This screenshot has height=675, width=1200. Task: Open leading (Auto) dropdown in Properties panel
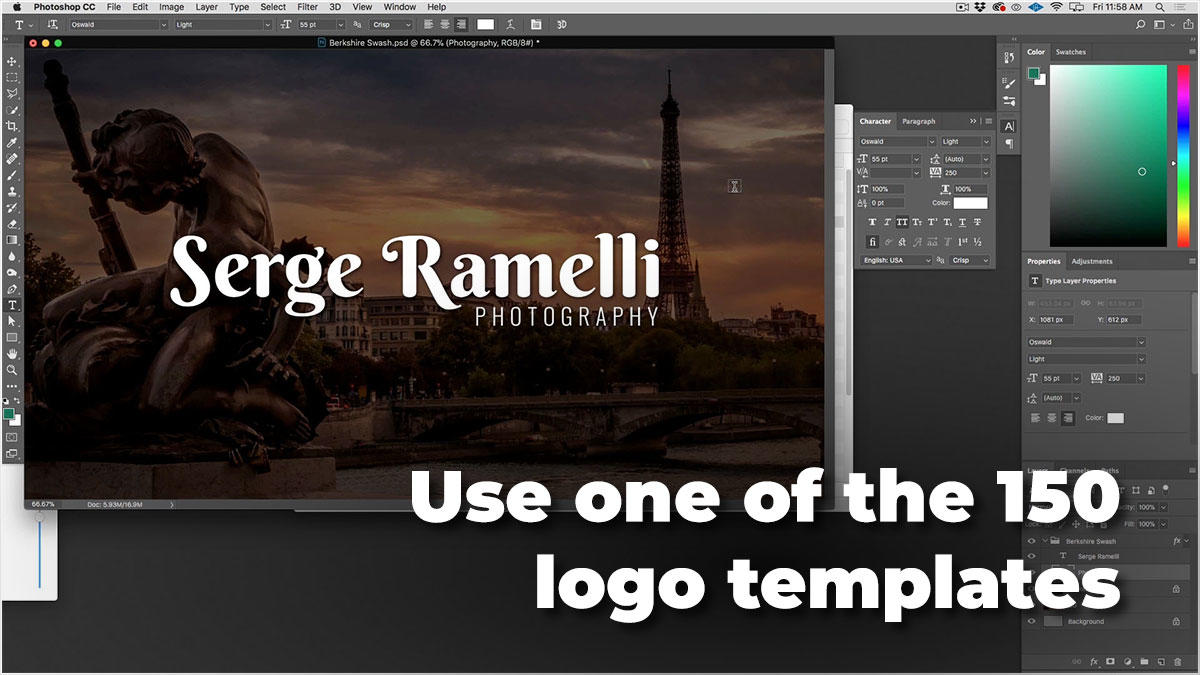tap(1060, 397)
